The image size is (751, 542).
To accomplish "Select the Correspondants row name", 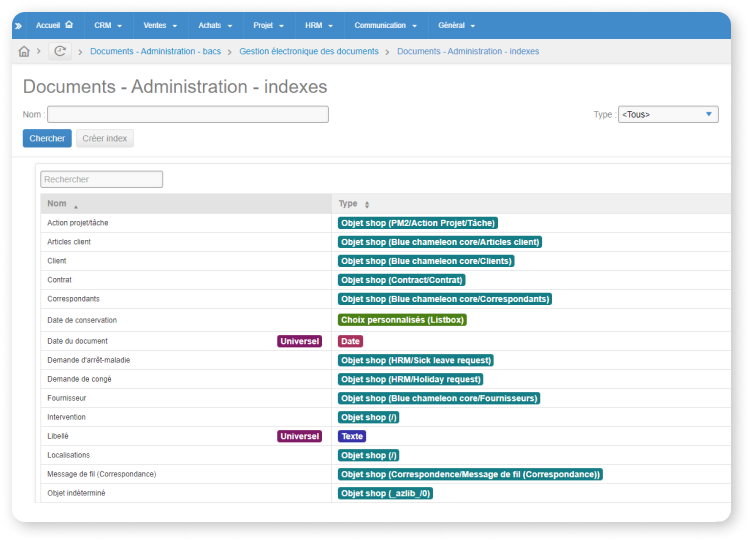I will click(73, 299).
